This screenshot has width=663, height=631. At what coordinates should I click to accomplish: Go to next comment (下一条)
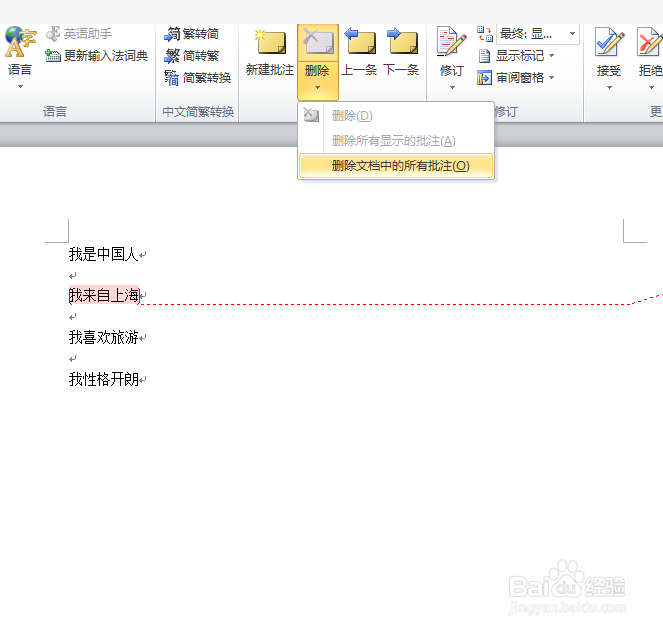401,52
